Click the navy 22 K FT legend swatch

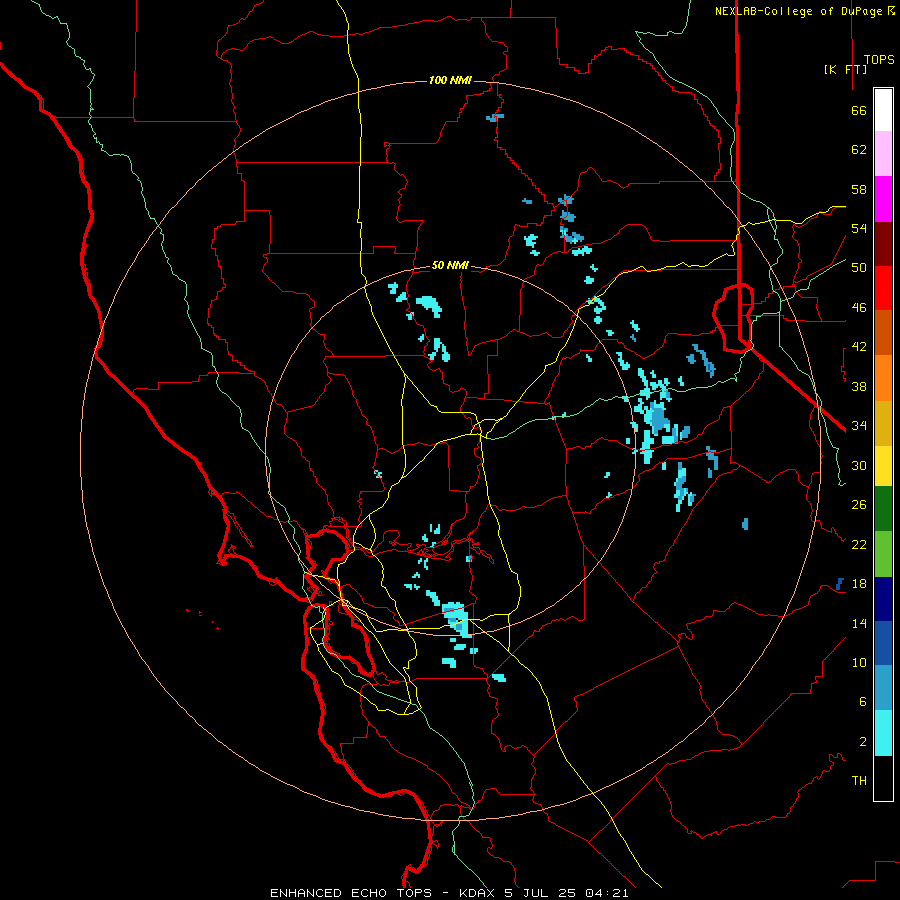pyautogui.click(x=883, y=599)
